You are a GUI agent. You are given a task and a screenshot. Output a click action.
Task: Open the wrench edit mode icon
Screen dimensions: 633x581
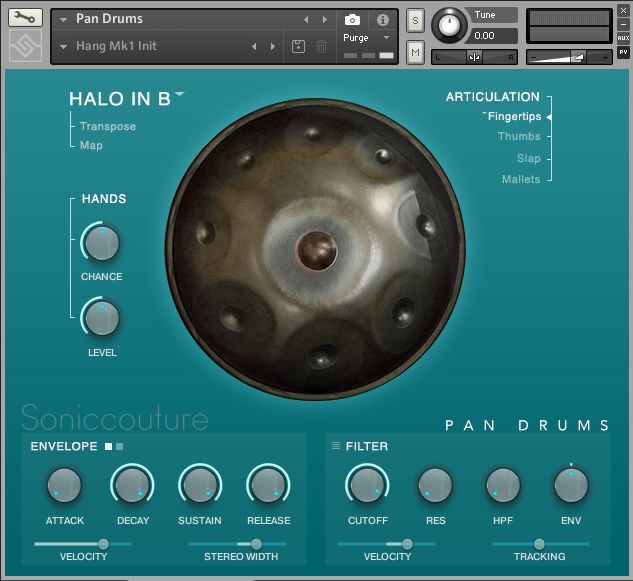(x=25, y=17)
